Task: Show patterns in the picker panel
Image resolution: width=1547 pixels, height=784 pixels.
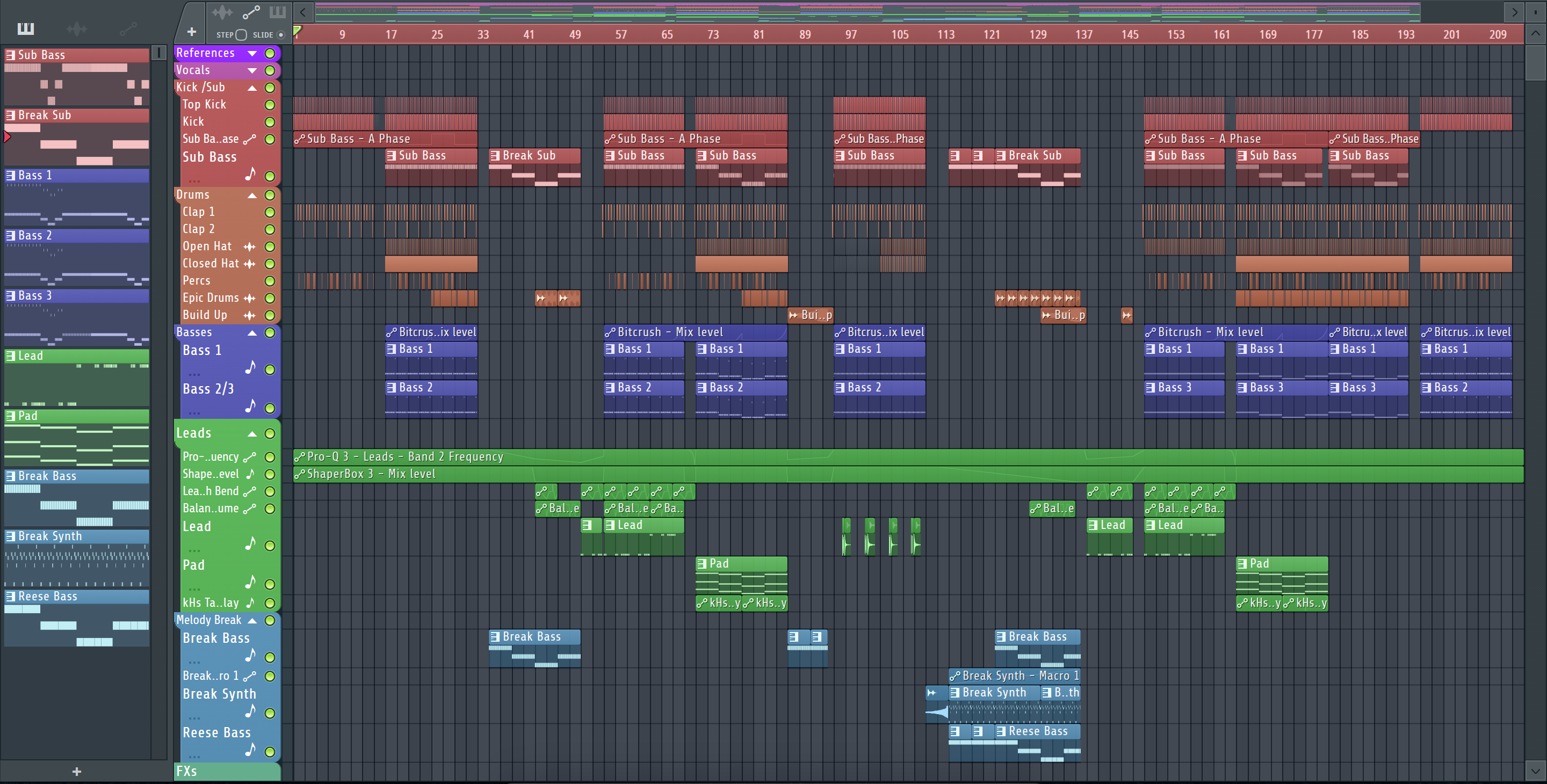Action: click(x=26, y=28)
